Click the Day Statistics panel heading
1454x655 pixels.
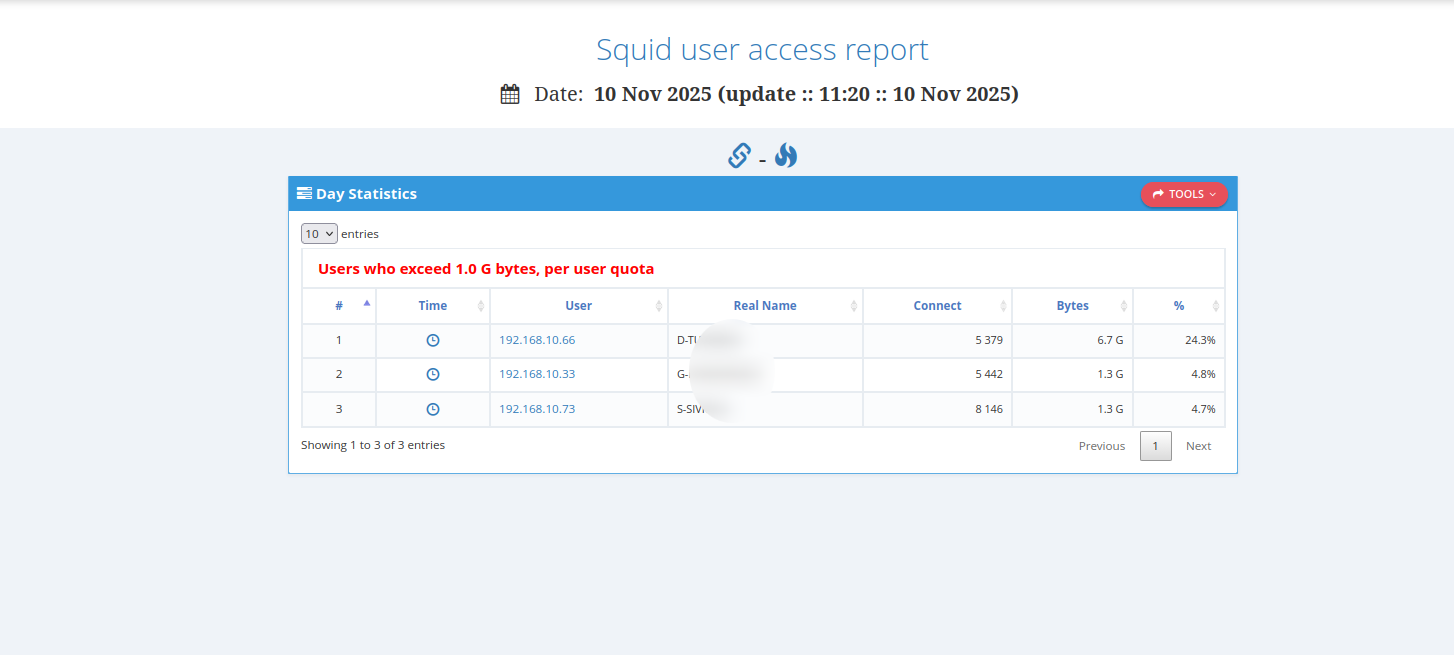[366, 194]
